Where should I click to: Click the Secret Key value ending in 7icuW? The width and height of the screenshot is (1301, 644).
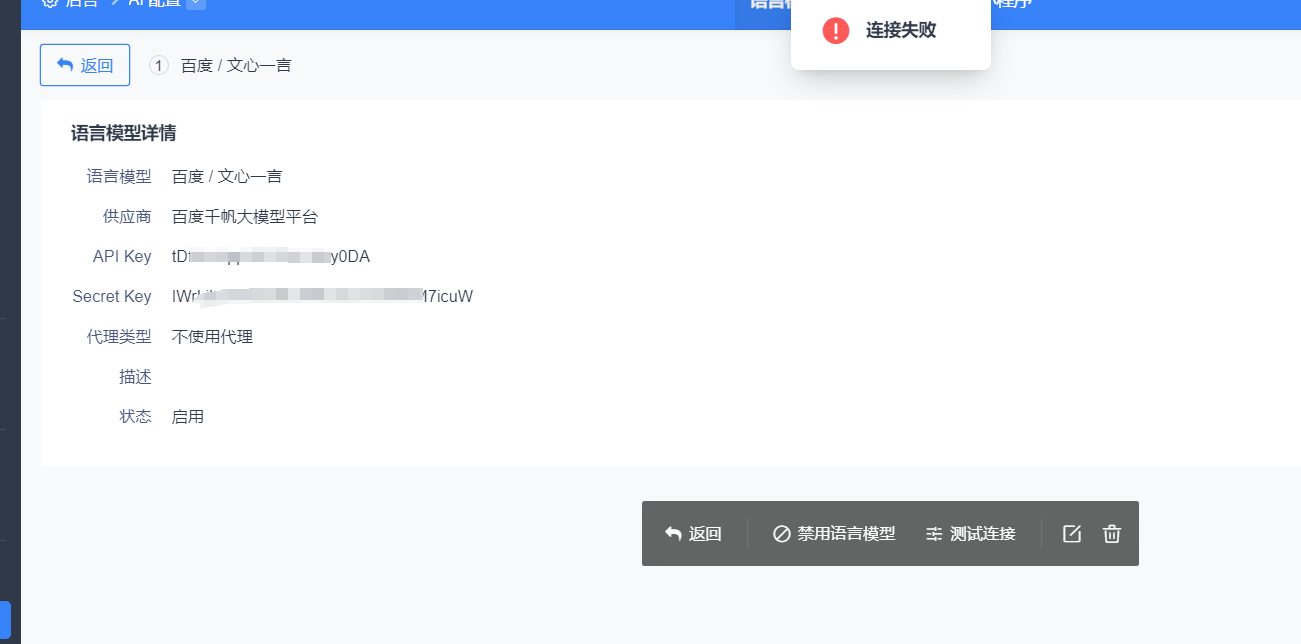(x=322, y=296)
